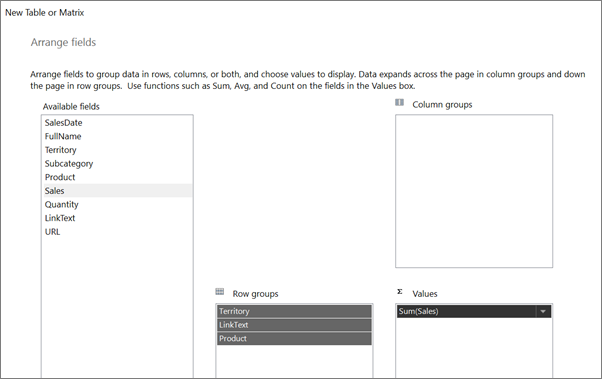Open the Sum(Sales) aggregate dropdown arrow
Screen dimensions: 602x379
(x=543, y=311)
